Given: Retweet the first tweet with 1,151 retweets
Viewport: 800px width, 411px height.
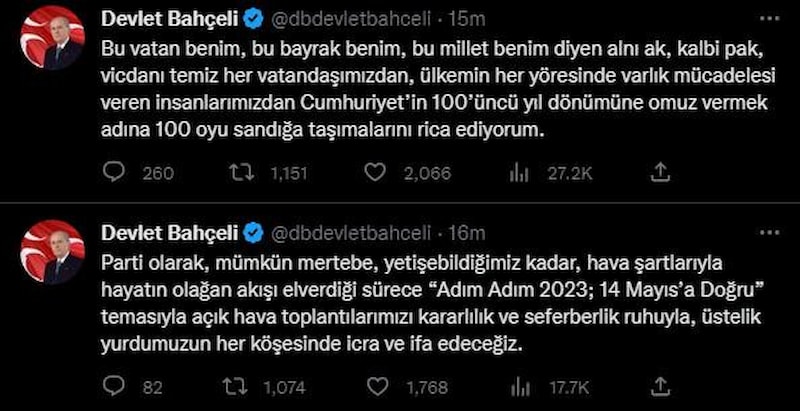Looking at the screenshot, I should click(241, 173).
